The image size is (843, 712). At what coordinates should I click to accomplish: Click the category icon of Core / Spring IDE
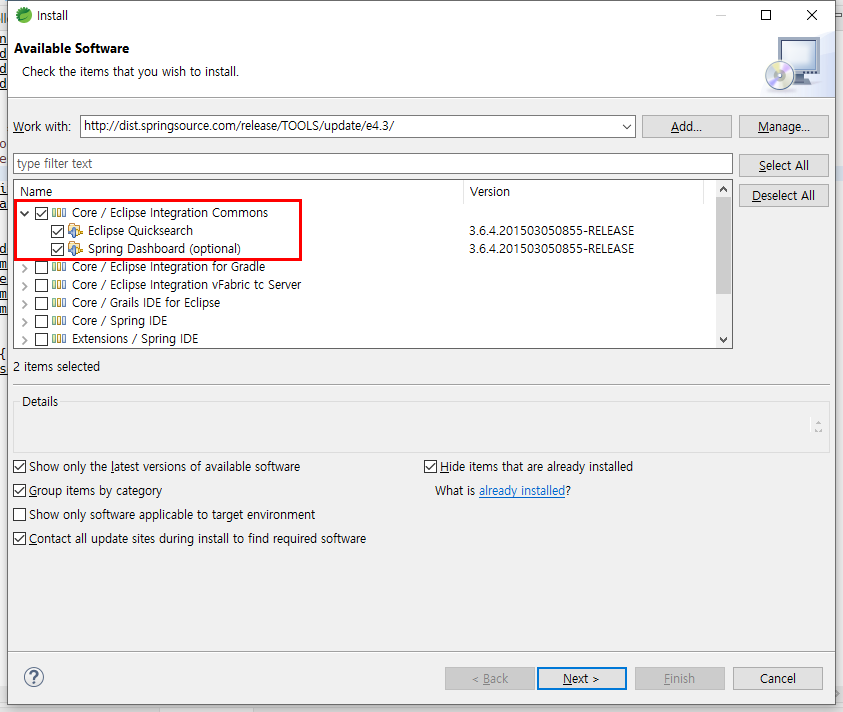(x=59, y=321)
